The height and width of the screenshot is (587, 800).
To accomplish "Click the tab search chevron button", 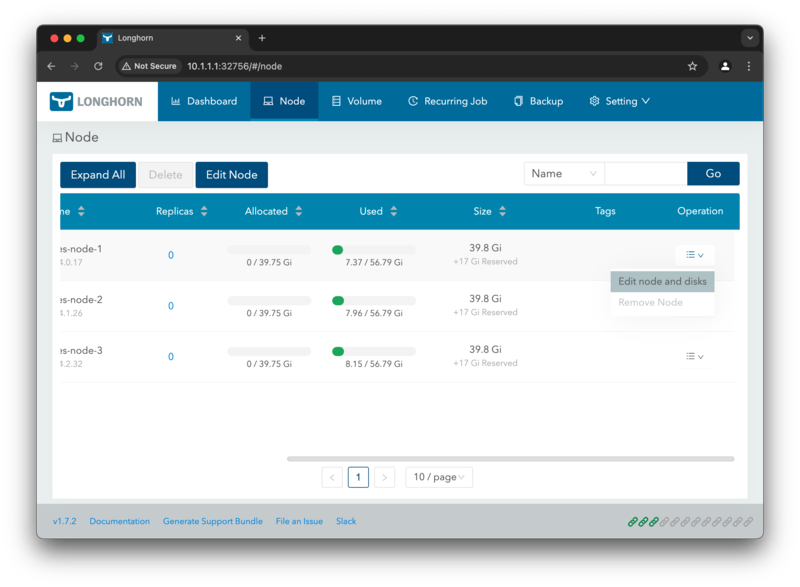I will (x=750, y=38).
